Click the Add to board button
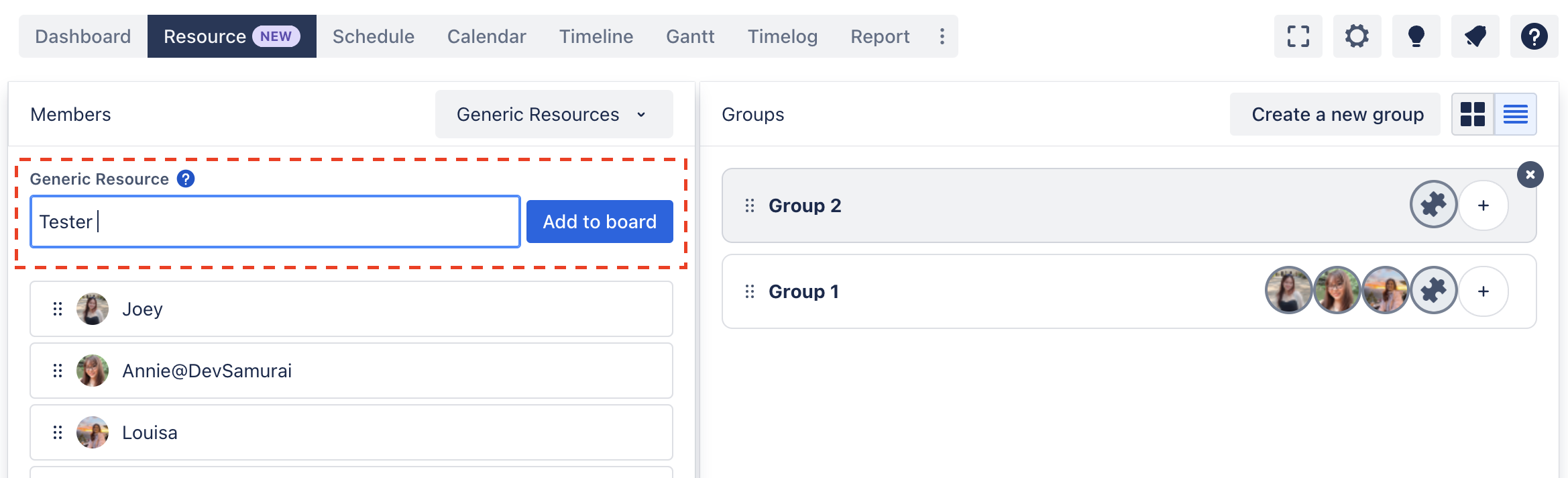Viewport: 1568px width, 478px height. (600, 222)
